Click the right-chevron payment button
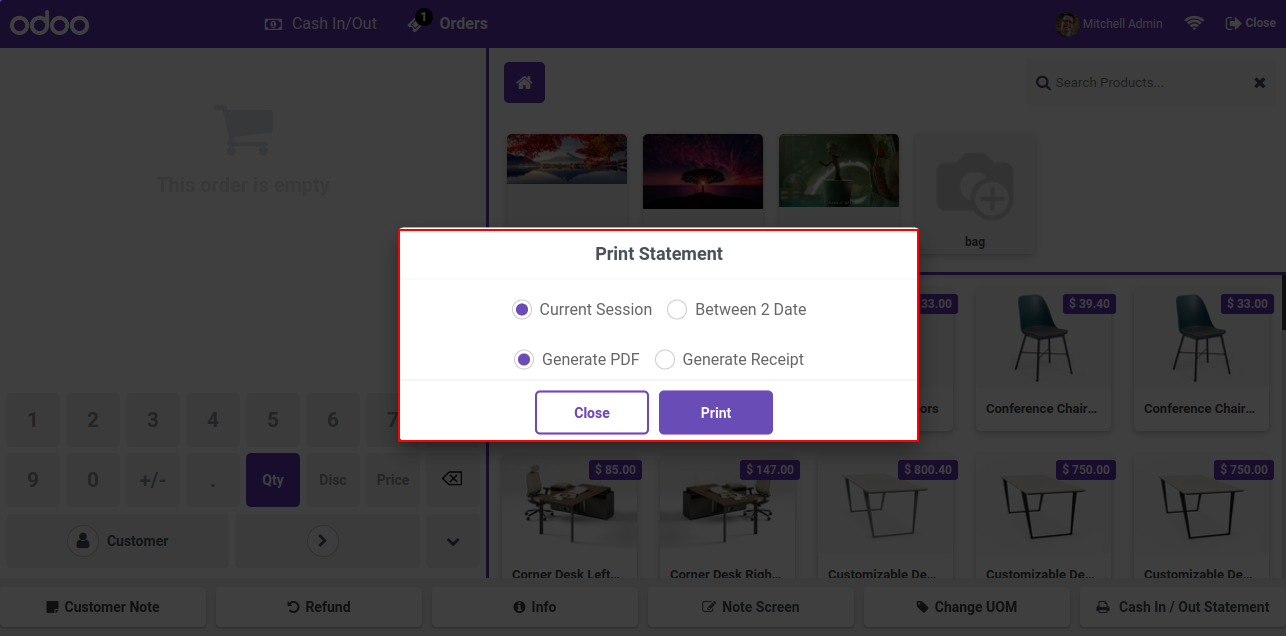This screenshot has height=636, width=1286. coord(321,541)
